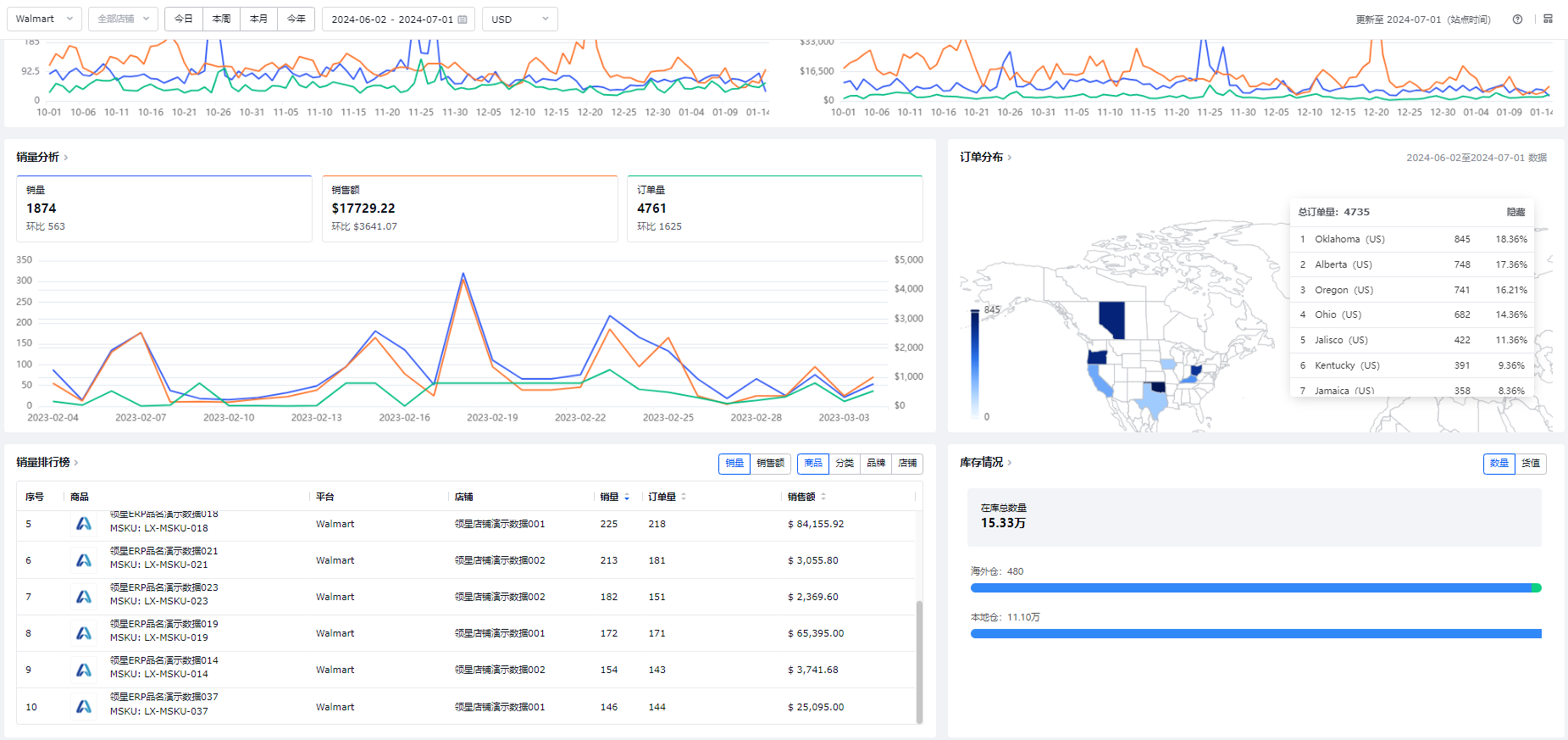Open the help question-mark icon

pyautogui.click(x=1517, y=19)
